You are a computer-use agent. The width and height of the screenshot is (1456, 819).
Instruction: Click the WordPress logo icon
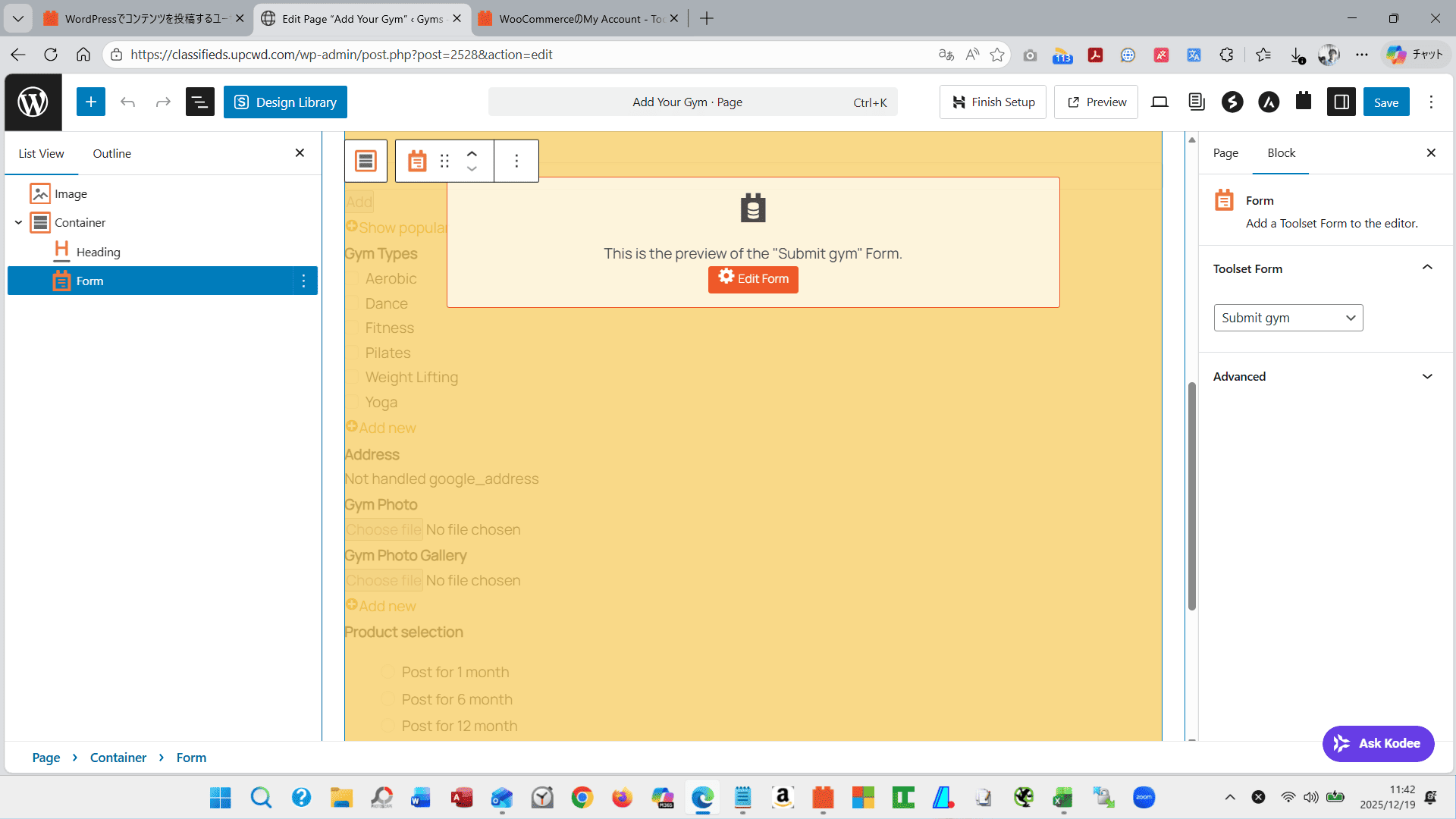tap(33, 102)
